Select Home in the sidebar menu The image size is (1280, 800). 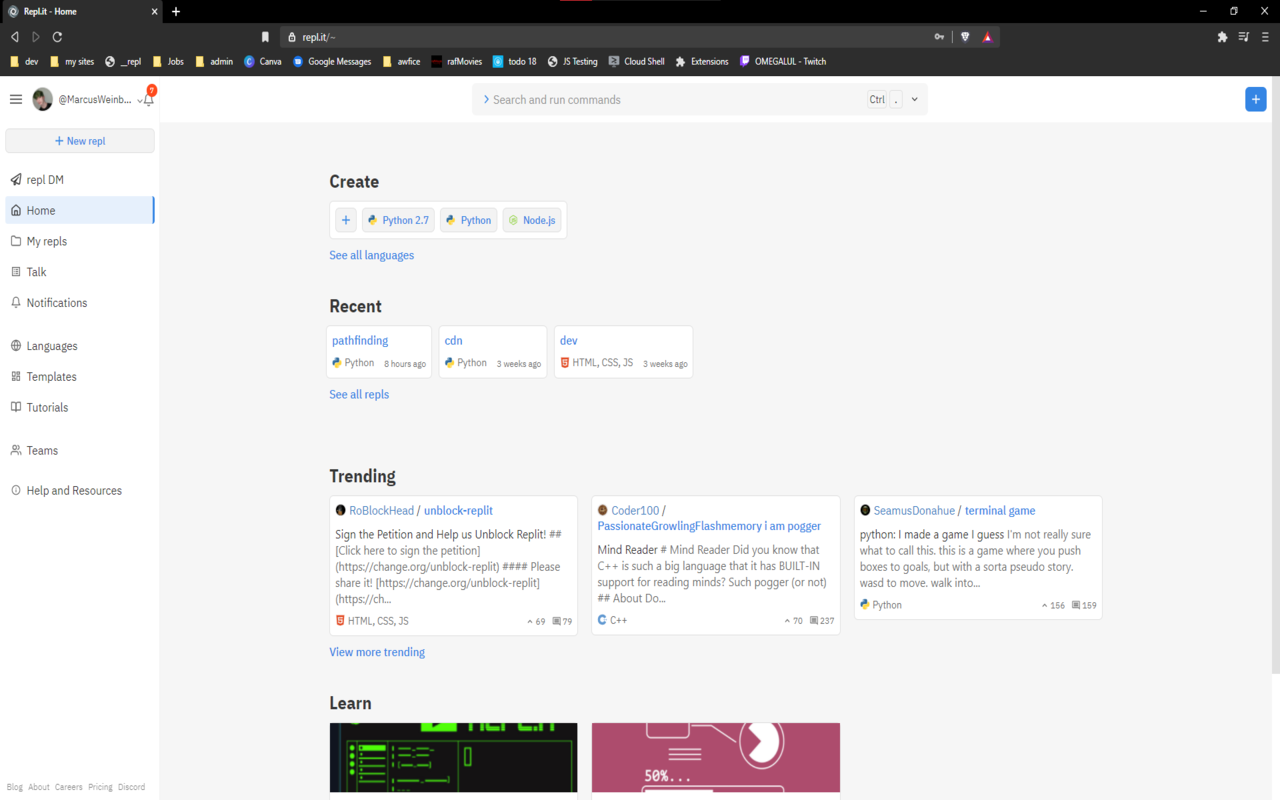coord(39,210)
